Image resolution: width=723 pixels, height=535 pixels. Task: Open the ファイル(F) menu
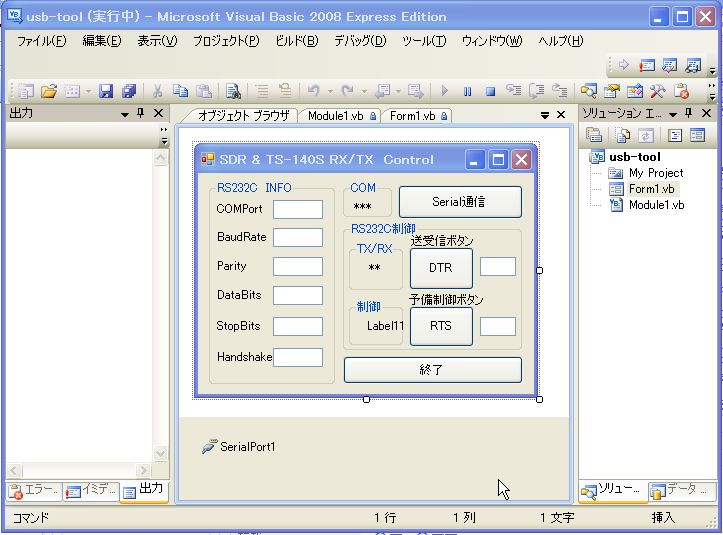click(41, 41)
